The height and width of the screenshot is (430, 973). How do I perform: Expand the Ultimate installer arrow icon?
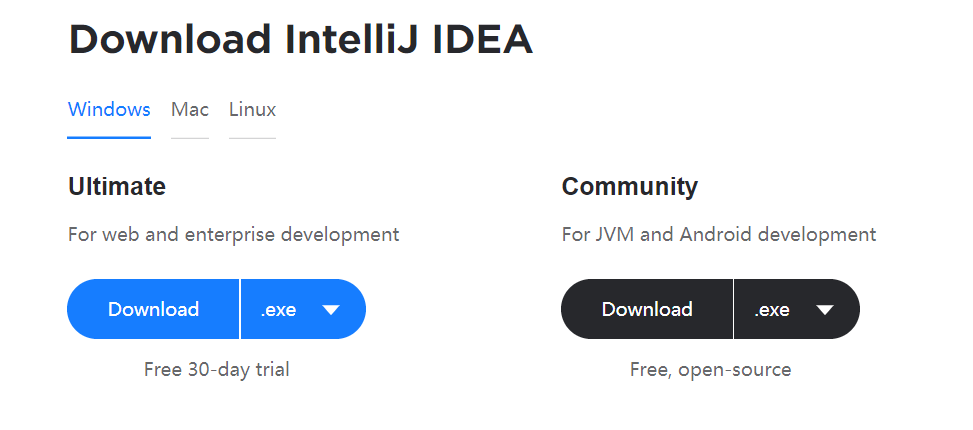(332, 310)
